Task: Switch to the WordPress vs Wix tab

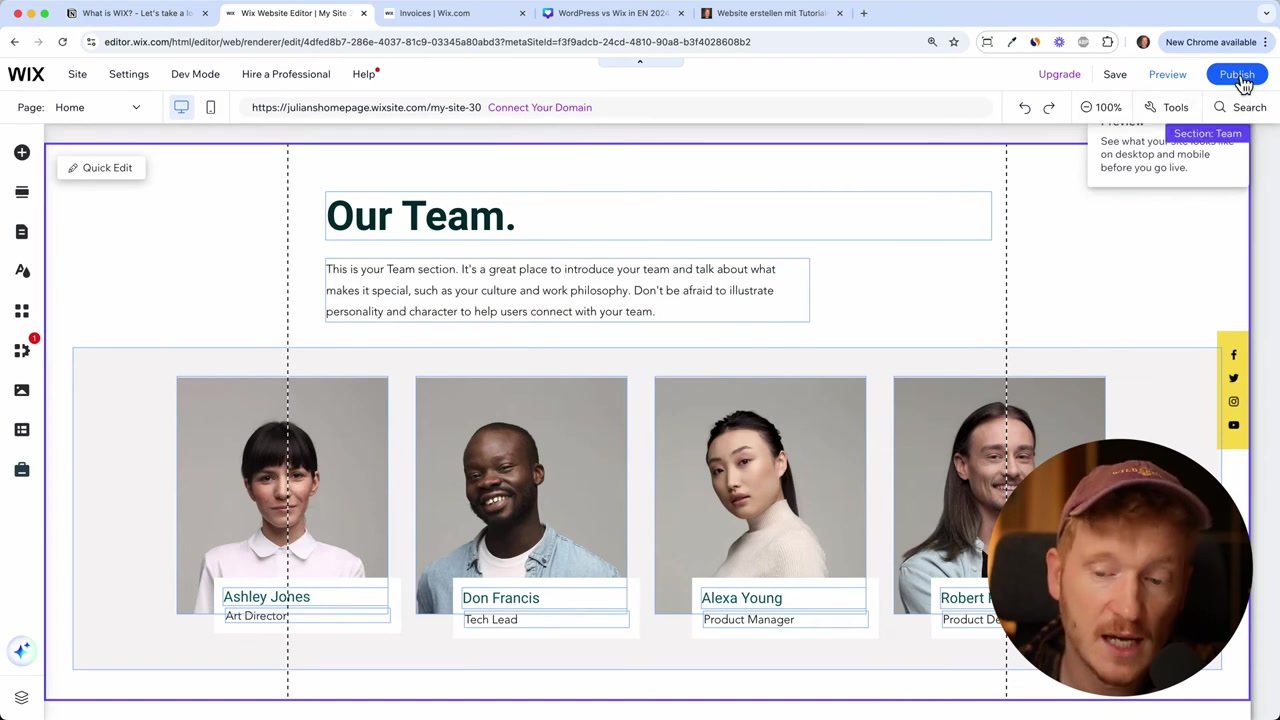Action: [614, 13]
